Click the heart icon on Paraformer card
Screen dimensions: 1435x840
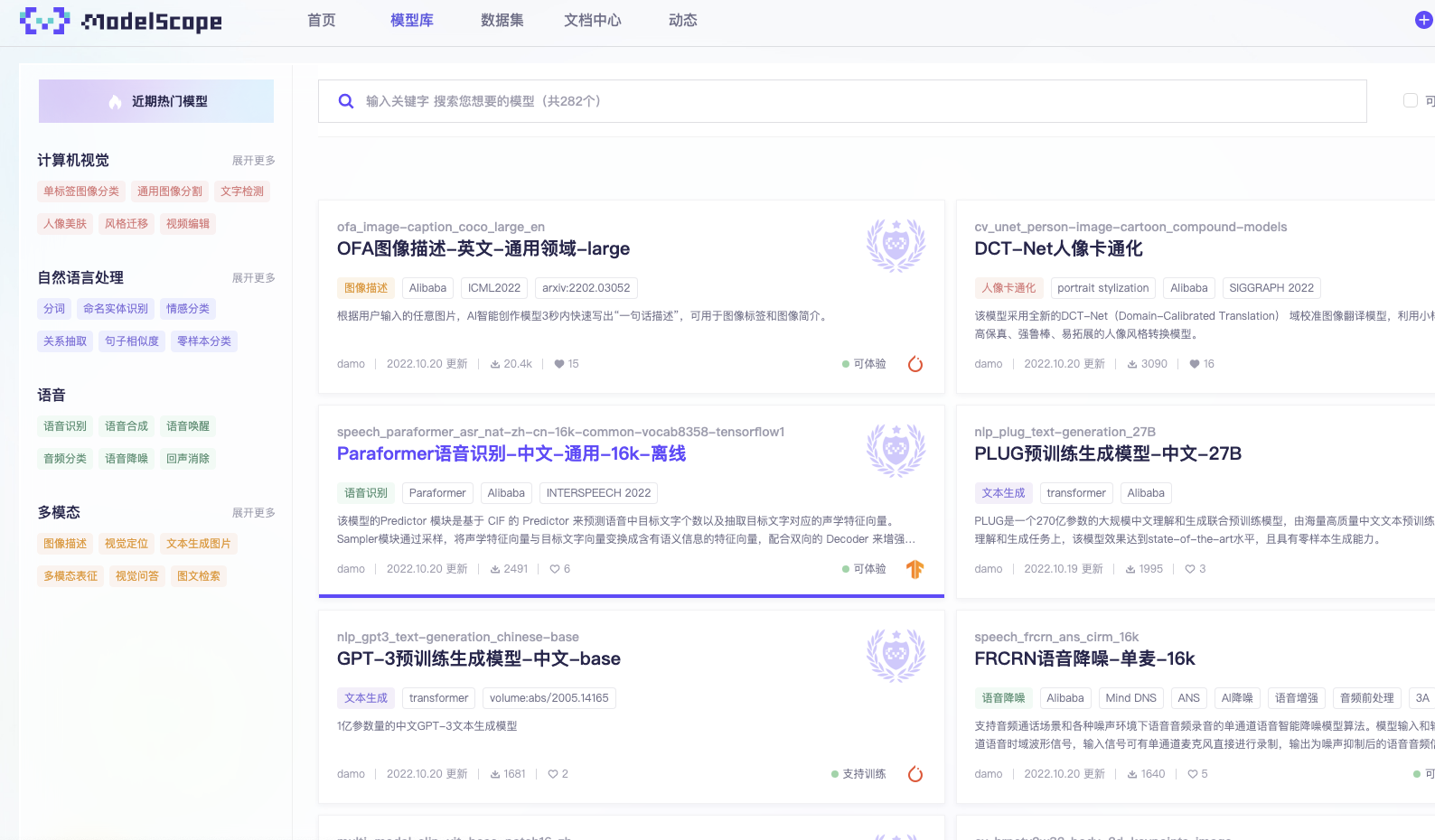pyautogui.click(x=555, y=569)
